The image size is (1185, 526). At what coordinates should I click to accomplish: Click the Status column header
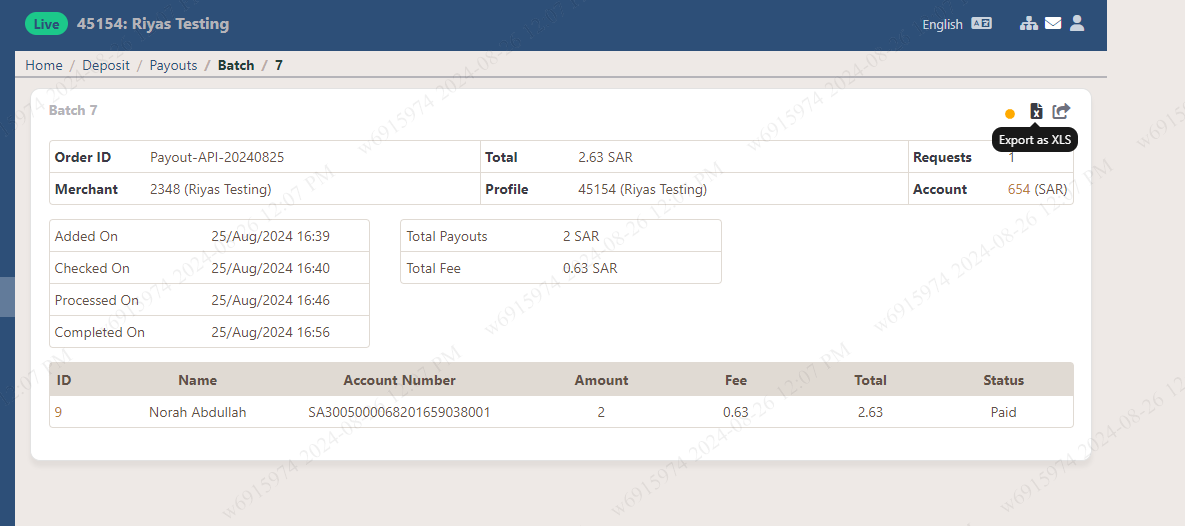point(1004,380)
